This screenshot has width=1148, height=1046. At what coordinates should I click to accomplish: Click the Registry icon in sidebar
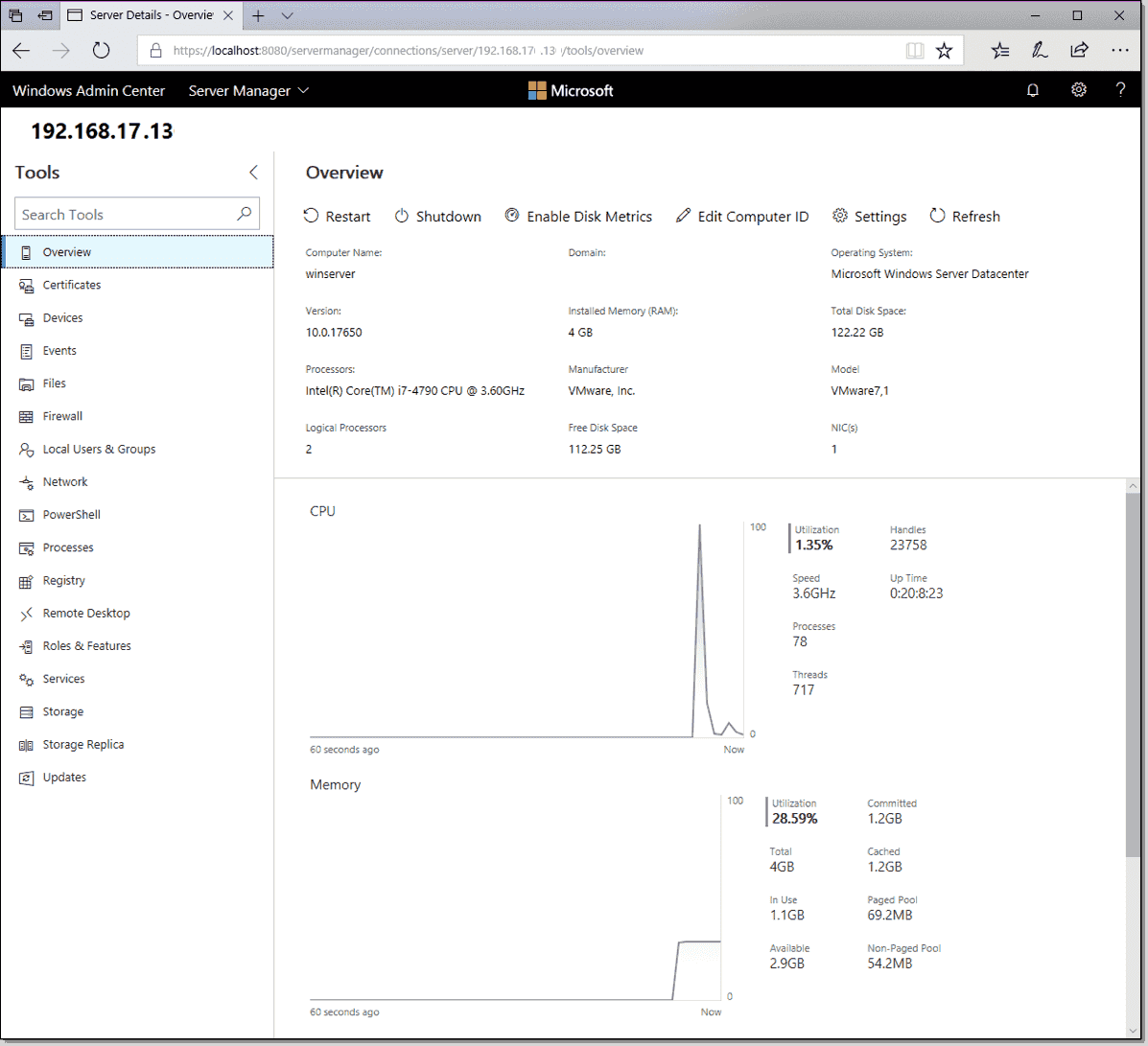pyautogui.click(x=26, y=581)
